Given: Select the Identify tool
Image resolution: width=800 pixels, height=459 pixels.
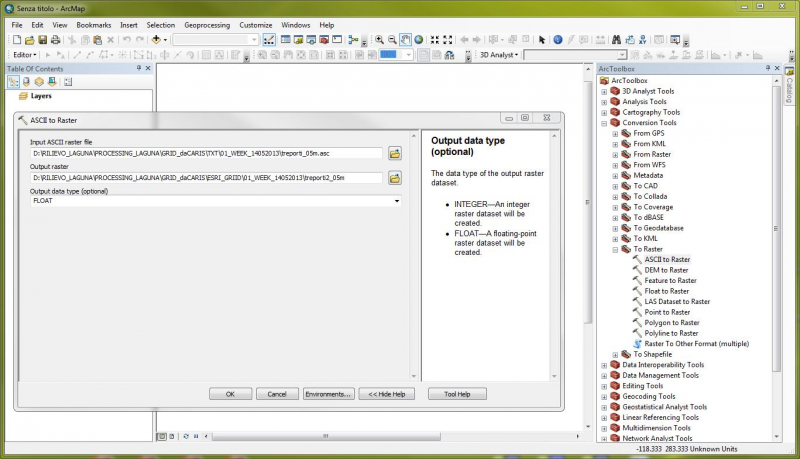Looking at the screenshot, I should 558,40.
